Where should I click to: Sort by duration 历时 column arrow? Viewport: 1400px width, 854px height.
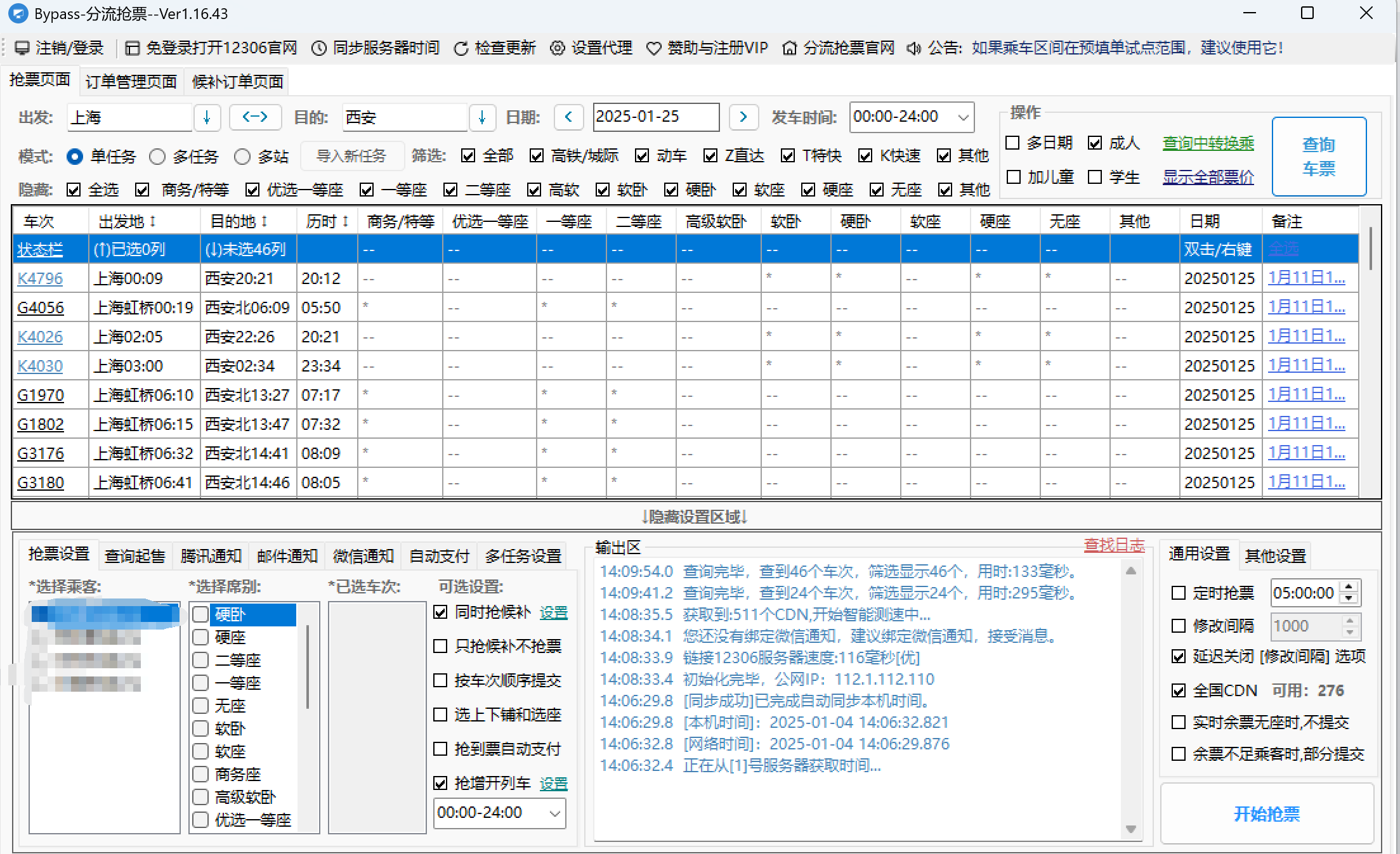pyautogui.click(x=346, y=221)
